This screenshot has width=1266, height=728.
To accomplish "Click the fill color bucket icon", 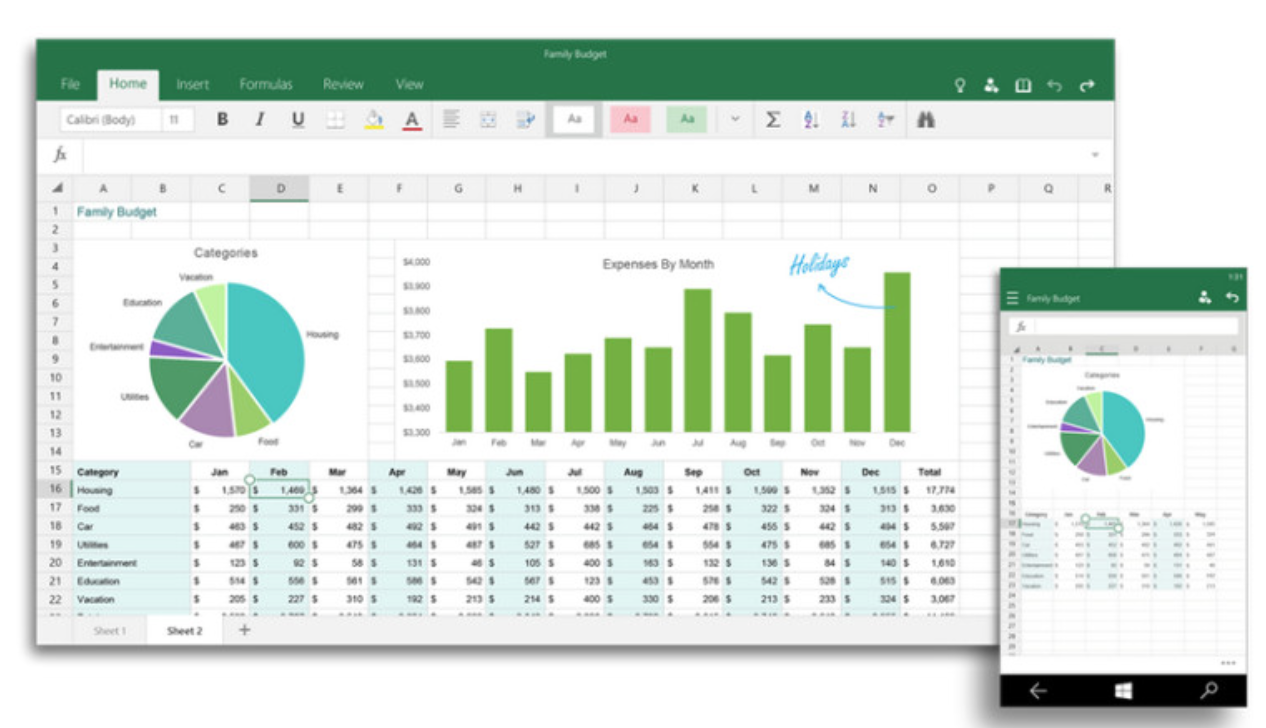I will click(373, 120).
